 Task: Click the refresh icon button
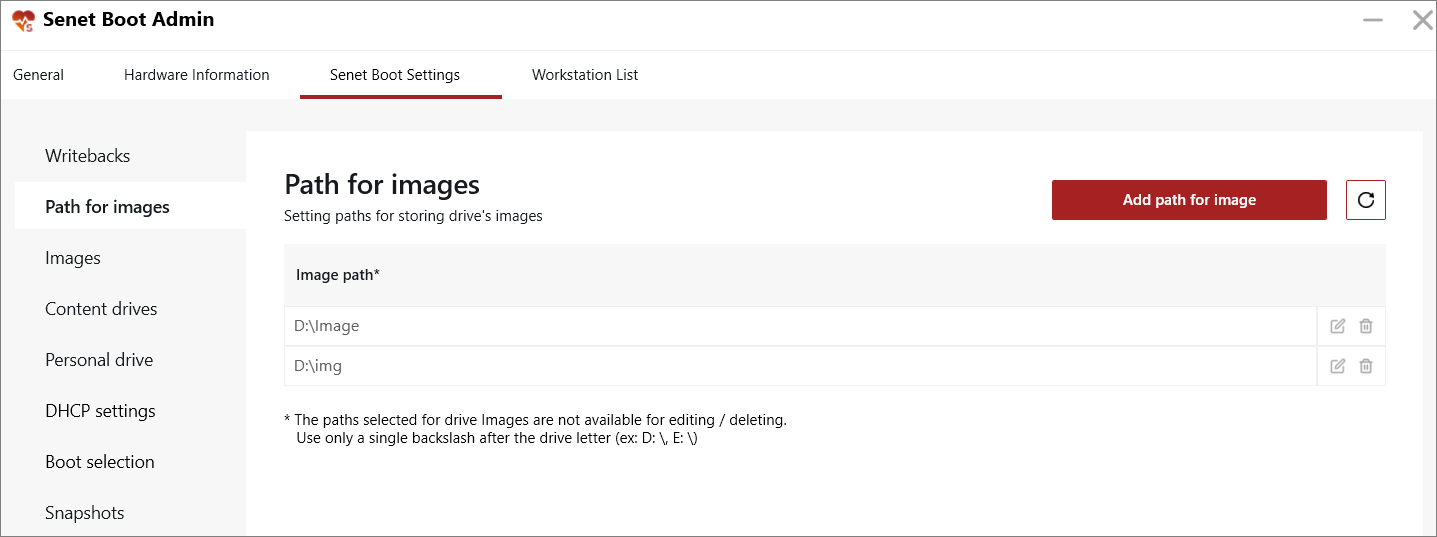[1366, 200]
